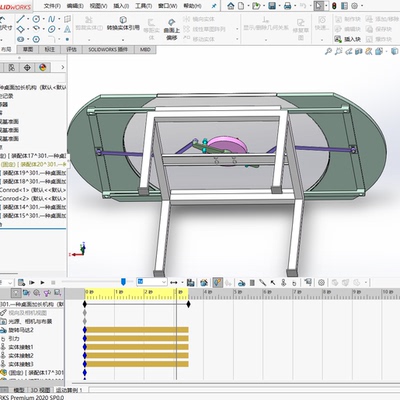Switch to the 3D 视图 bottom tab
400x400 pixels.
point(40,390)
